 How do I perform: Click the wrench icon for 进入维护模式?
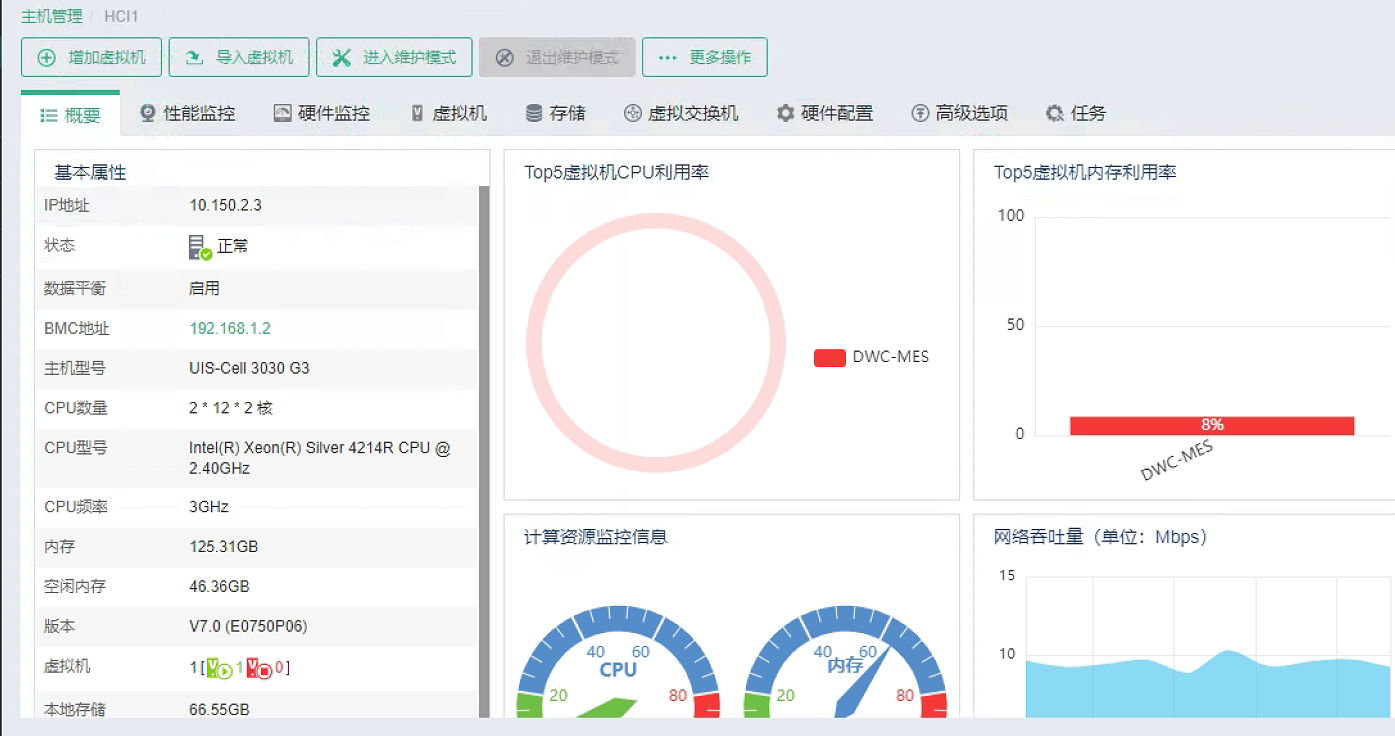(x=342, y=58)
